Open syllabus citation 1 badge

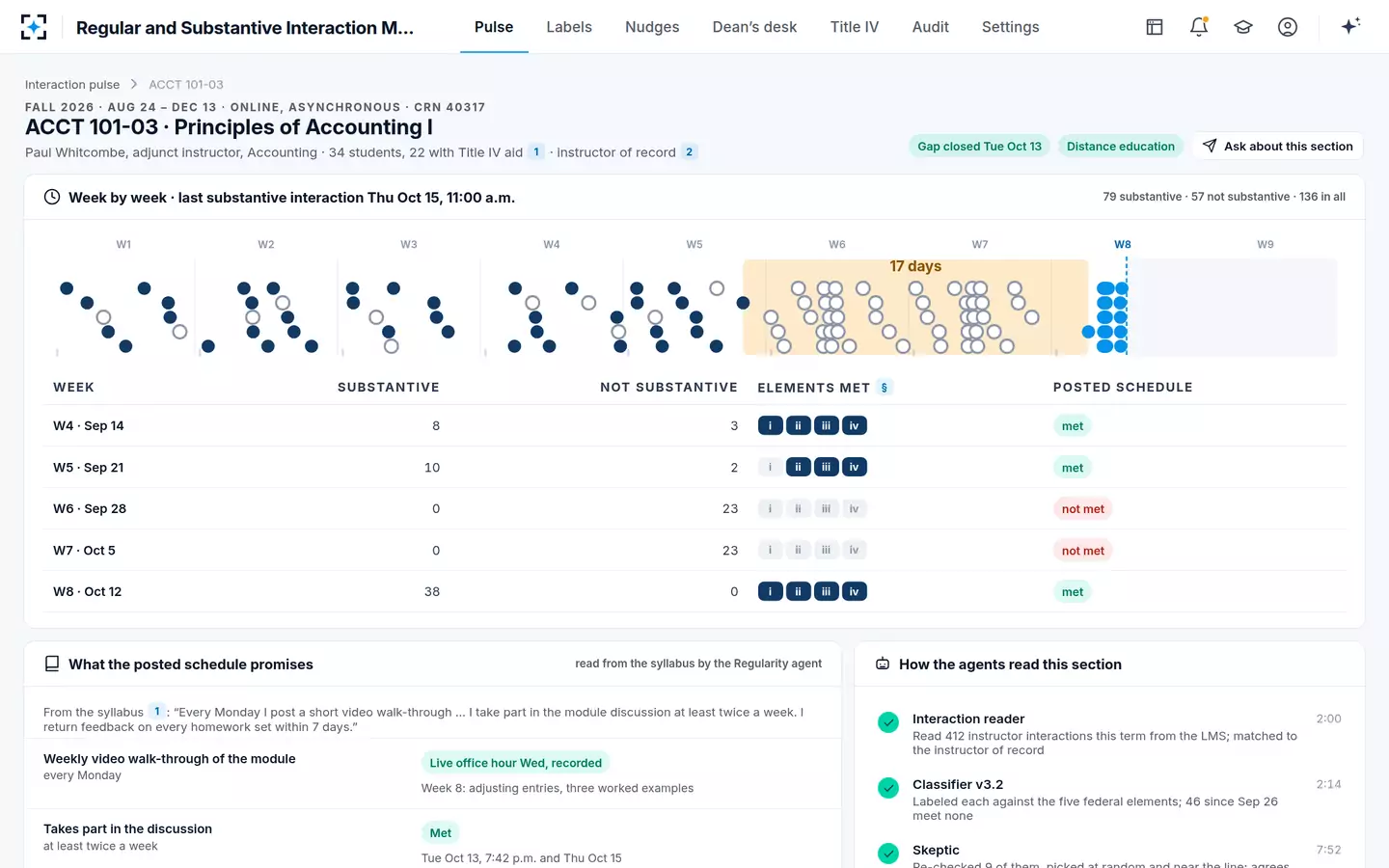point(157,712)
